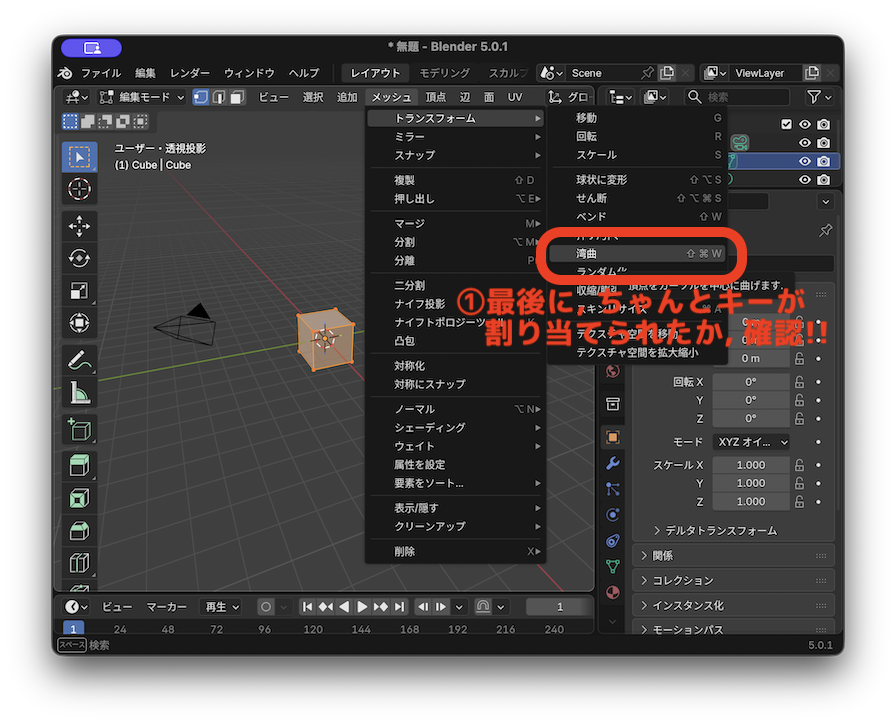Select the Extend selection mode icon
Image resolution: width=896 pixels, height=724 pixels.
87,121
